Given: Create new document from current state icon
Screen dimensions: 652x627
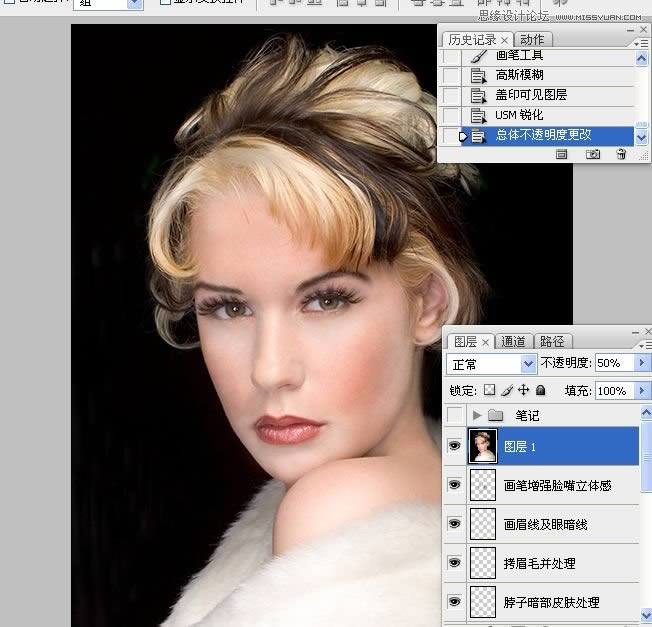Looking at the screenshot, I should click(x=562, y=154).
